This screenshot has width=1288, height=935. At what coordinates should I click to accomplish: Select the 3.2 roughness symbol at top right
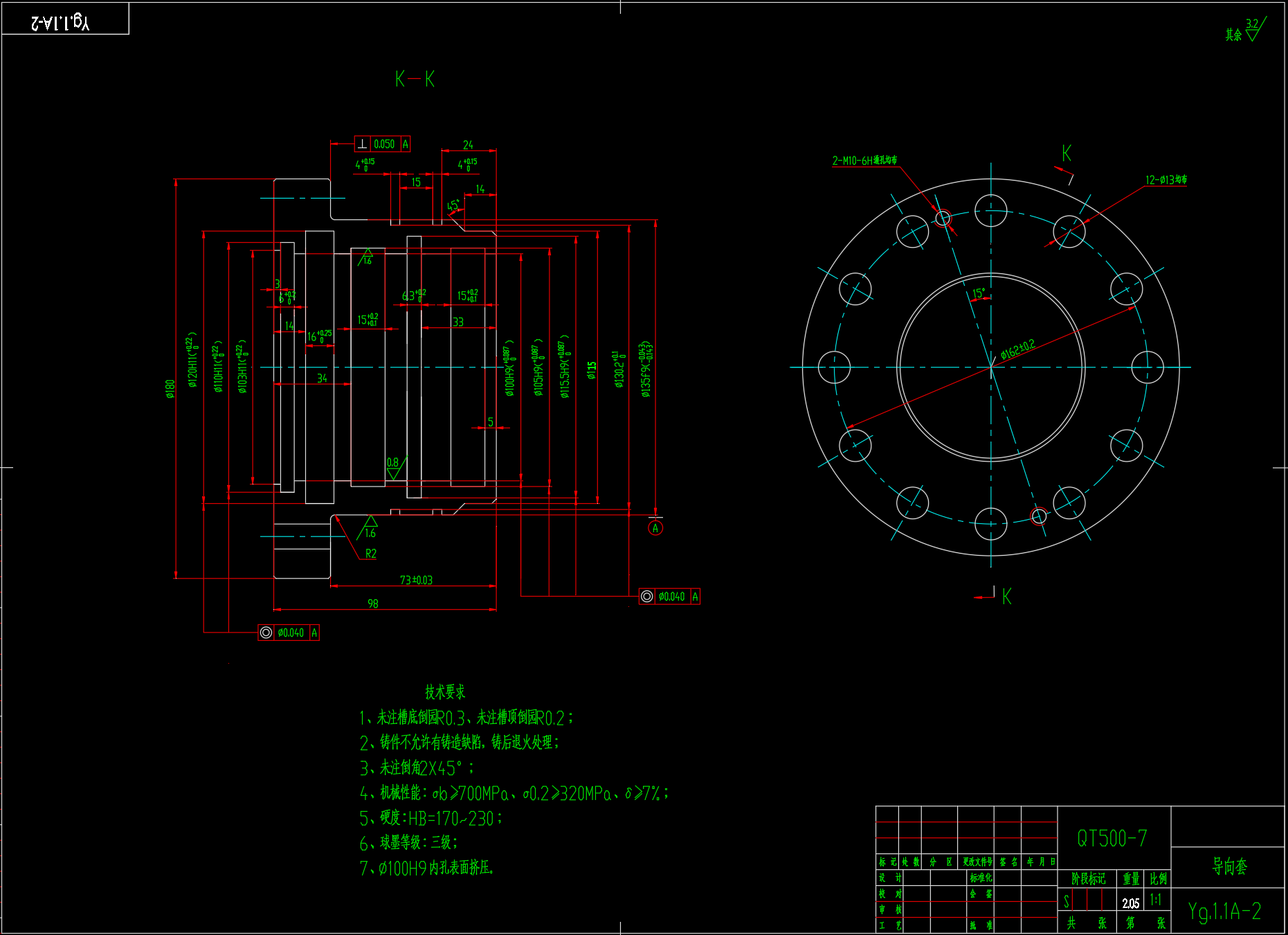1253,30
